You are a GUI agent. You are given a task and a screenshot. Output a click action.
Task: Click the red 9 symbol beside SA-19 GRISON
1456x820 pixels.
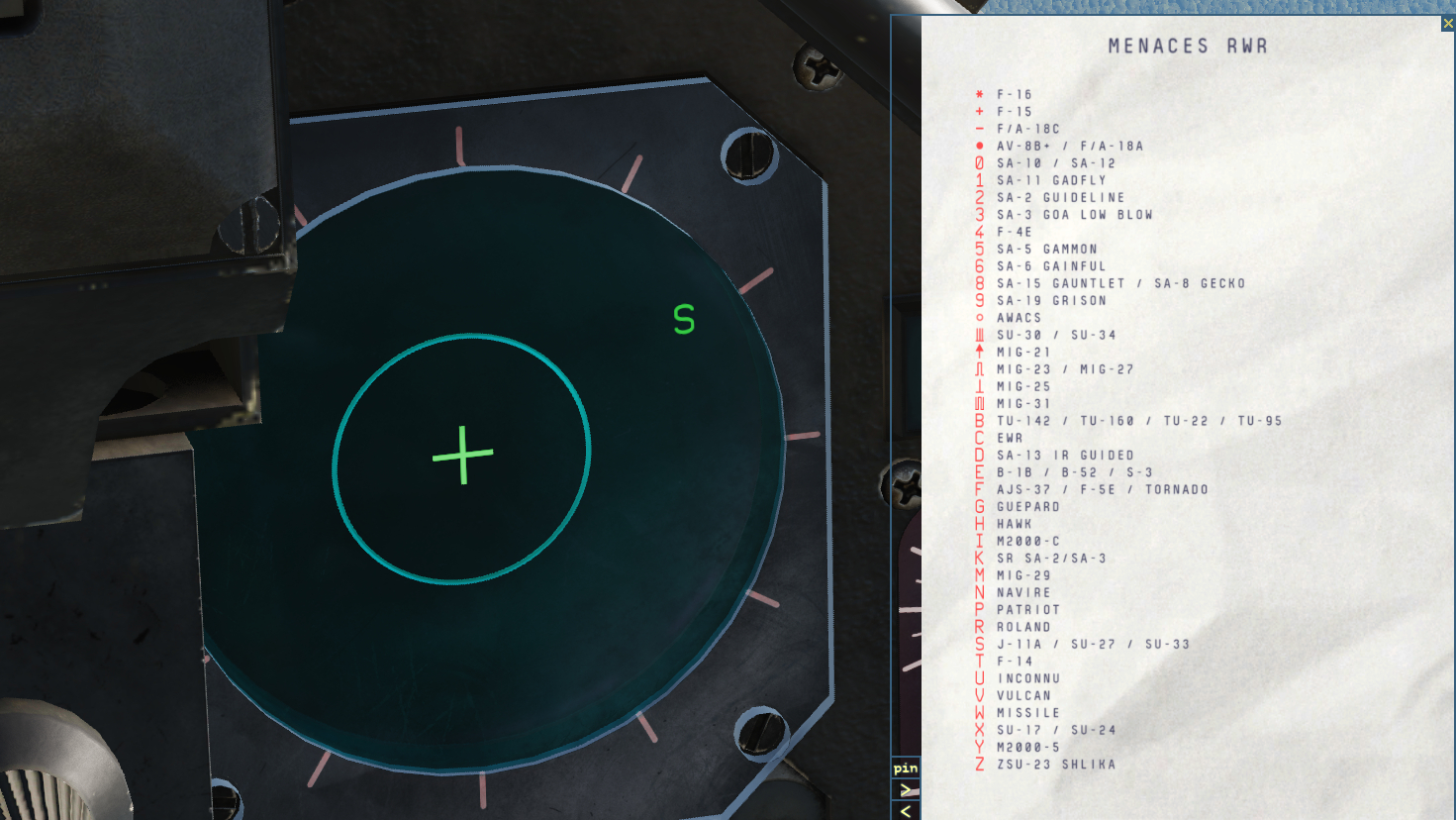(x=980, y=300)
